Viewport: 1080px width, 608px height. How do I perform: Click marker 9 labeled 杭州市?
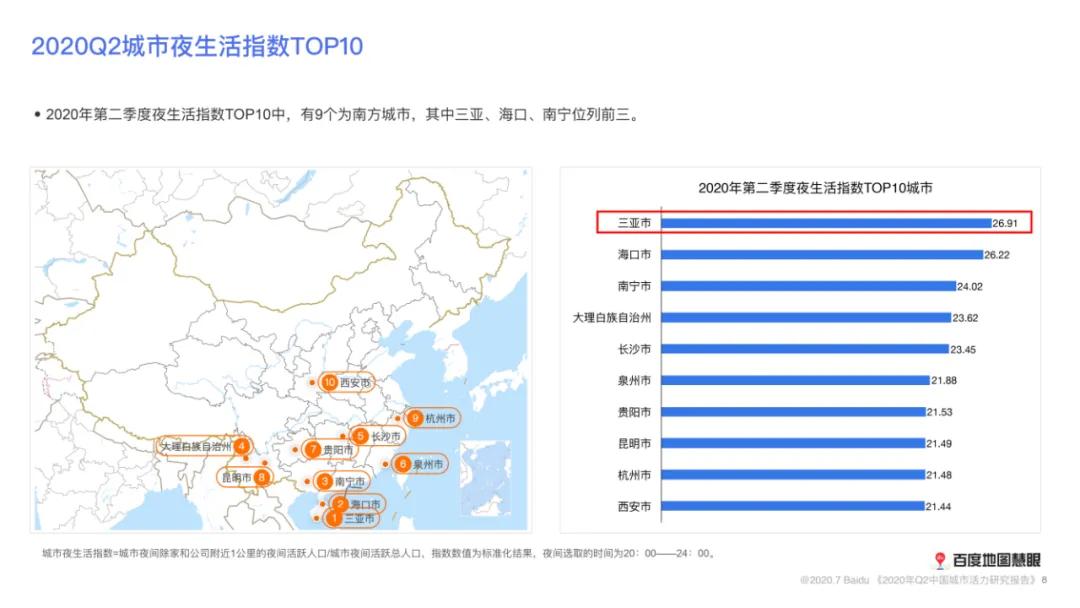415,418
